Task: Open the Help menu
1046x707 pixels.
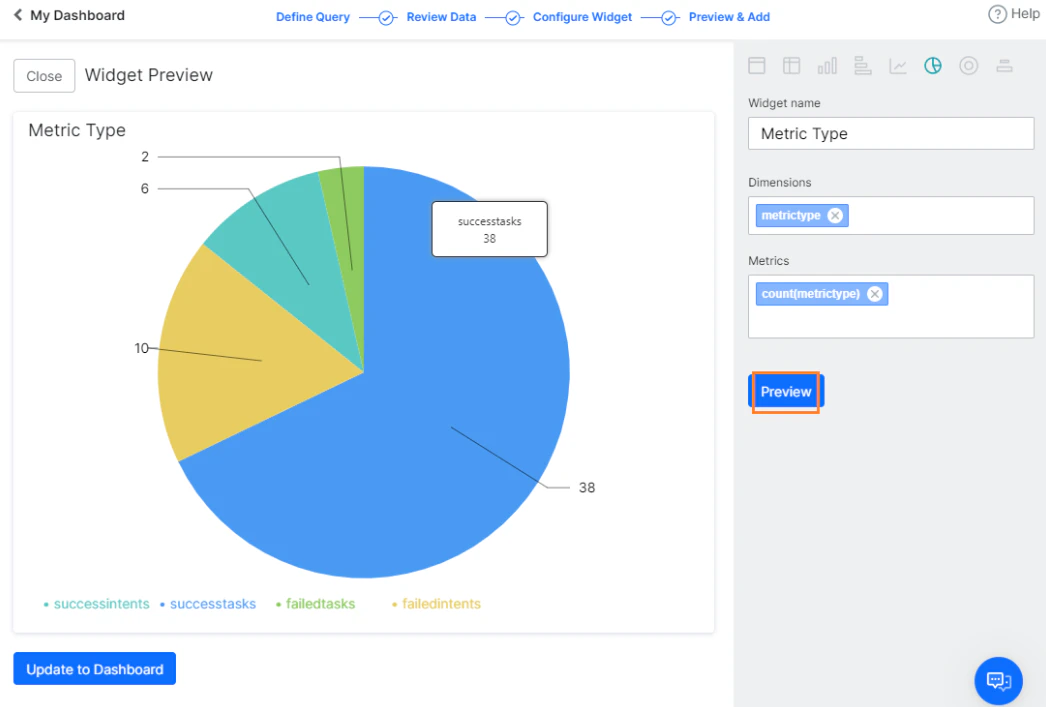Action: point(1014,14)
